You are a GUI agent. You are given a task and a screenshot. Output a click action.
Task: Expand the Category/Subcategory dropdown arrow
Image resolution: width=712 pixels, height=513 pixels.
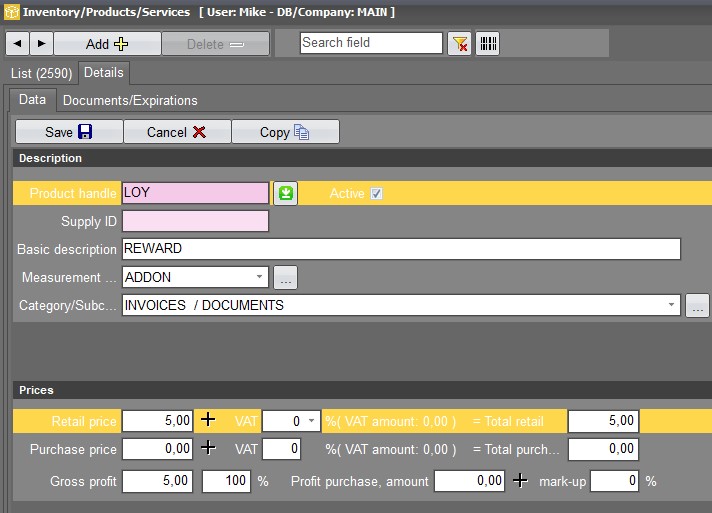671,305
